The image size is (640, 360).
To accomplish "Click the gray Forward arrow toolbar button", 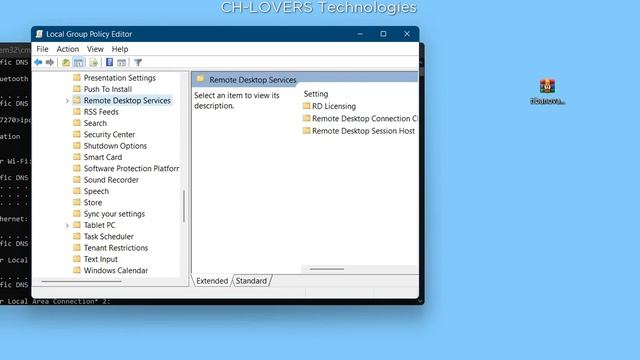I will (50, 62).
